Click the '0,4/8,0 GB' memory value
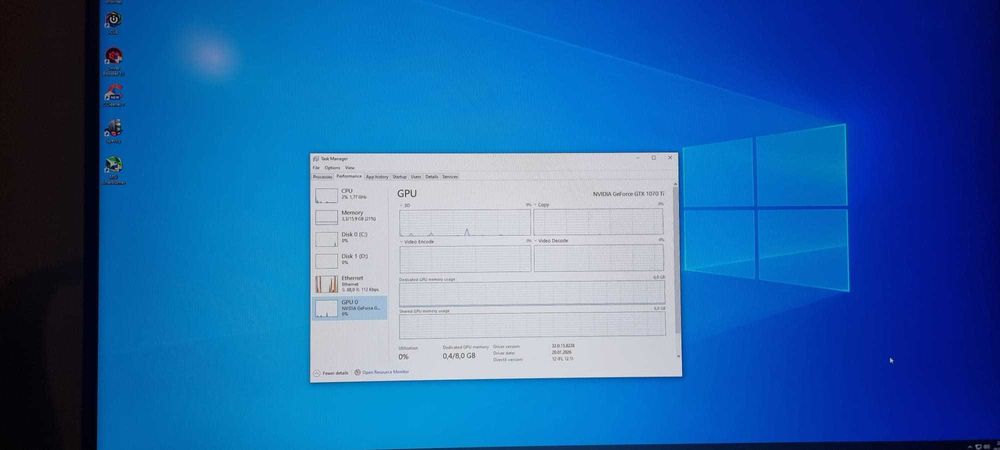 click(459, 356)
